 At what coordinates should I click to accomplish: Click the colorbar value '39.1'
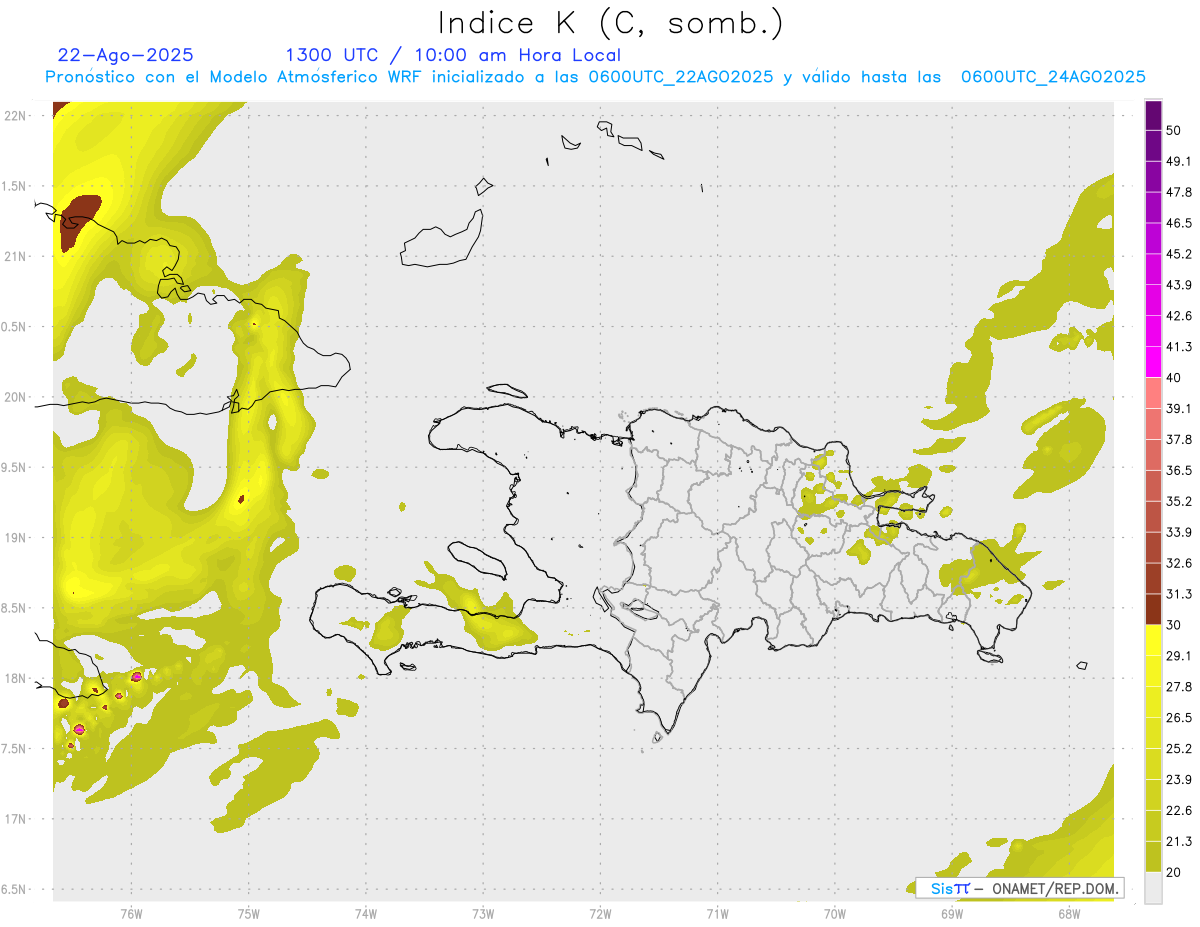tap(1179, 408)
